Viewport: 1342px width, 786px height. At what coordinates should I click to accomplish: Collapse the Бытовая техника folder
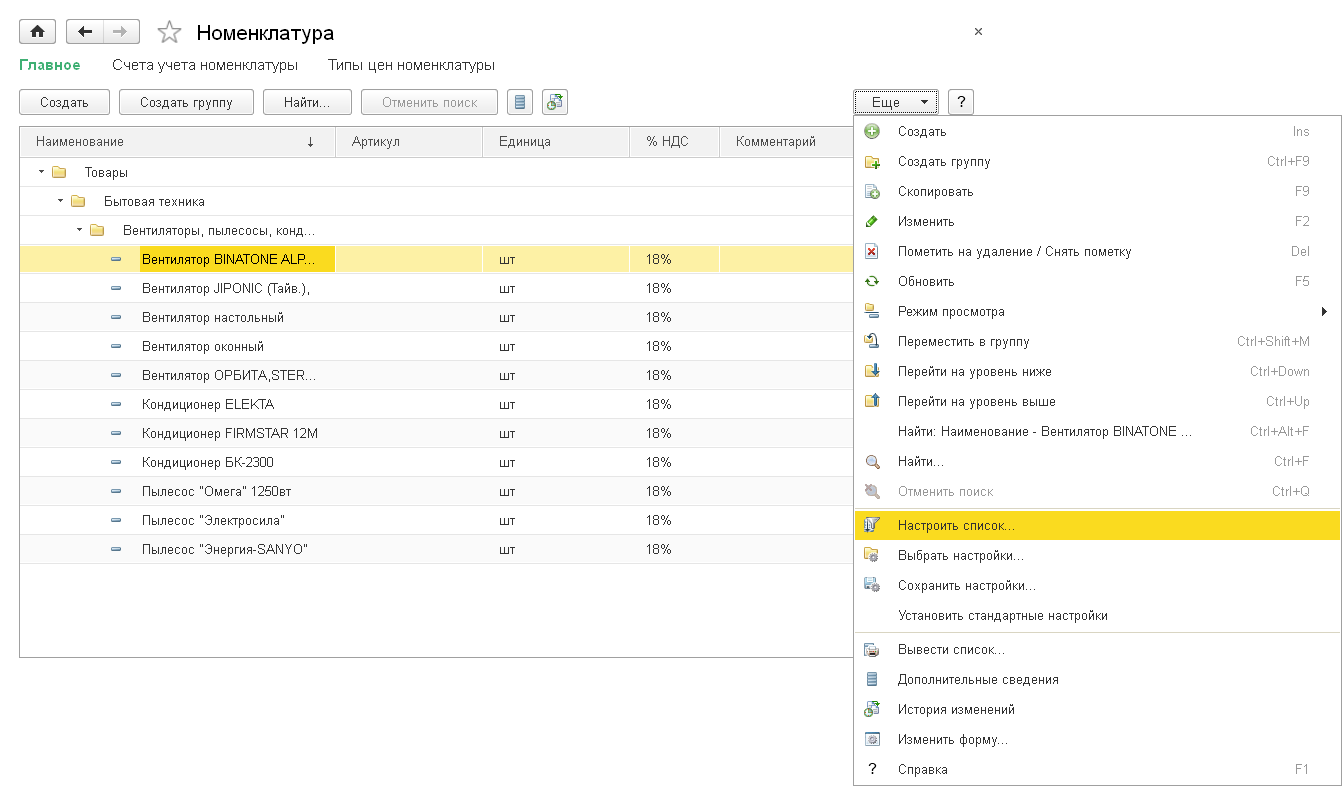point(60,201)
